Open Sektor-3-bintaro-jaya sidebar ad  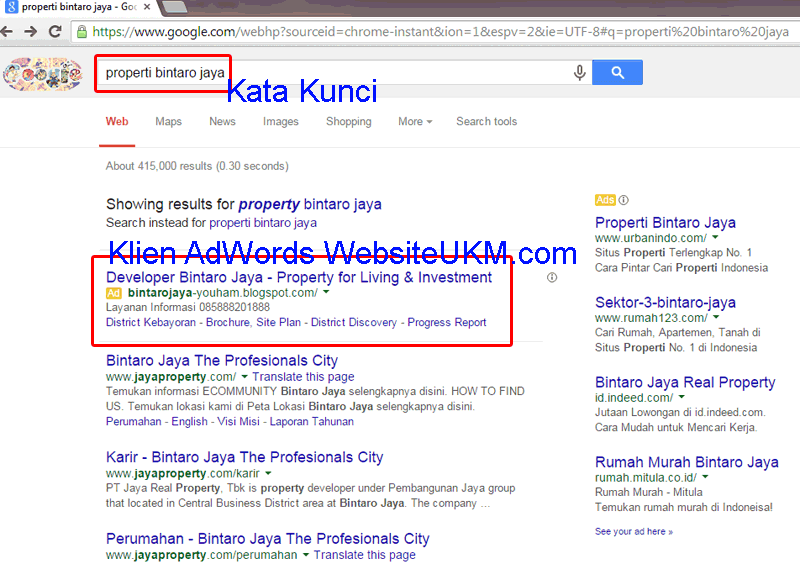[x=665, y=302]
